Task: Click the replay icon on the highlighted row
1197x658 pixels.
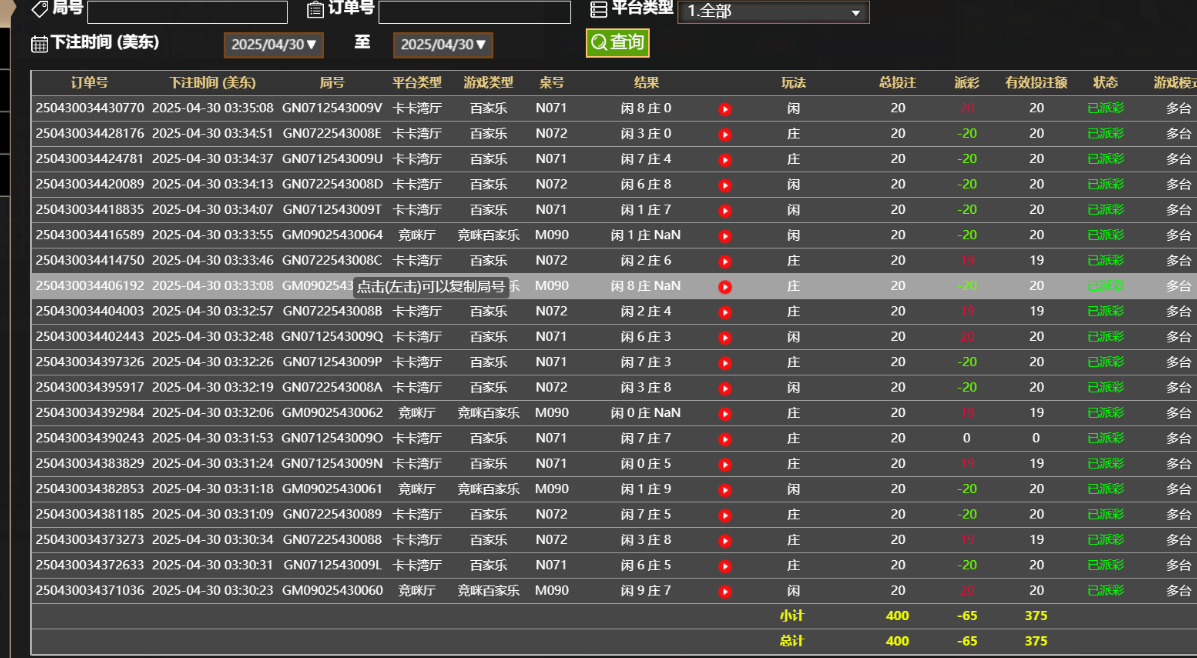Action: pos(727,285)
